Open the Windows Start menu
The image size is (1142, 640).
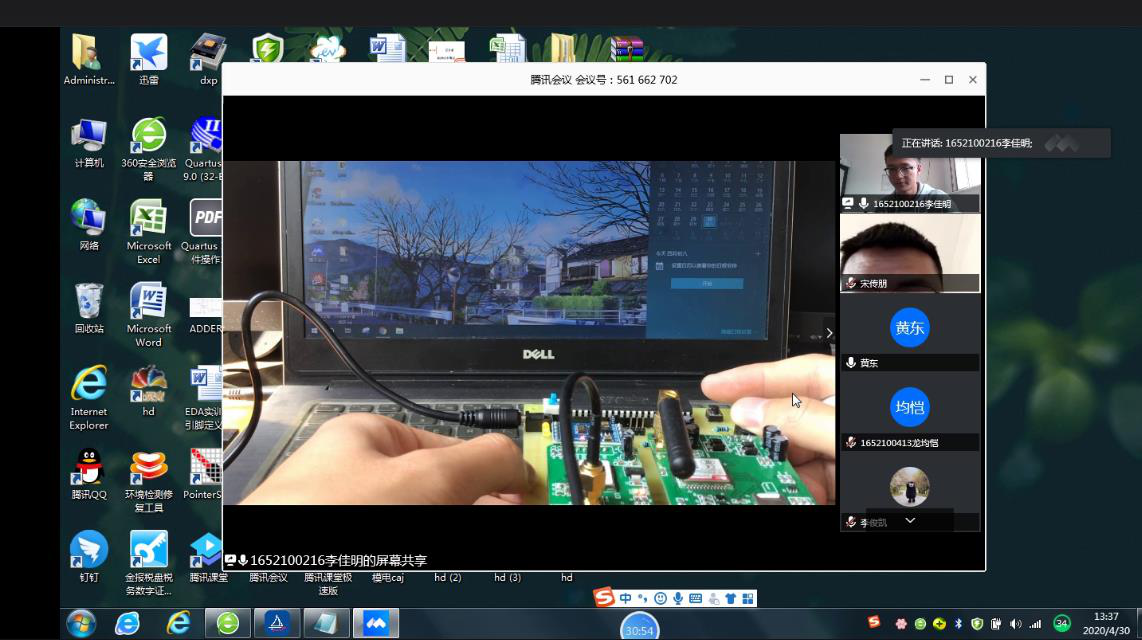81,623
